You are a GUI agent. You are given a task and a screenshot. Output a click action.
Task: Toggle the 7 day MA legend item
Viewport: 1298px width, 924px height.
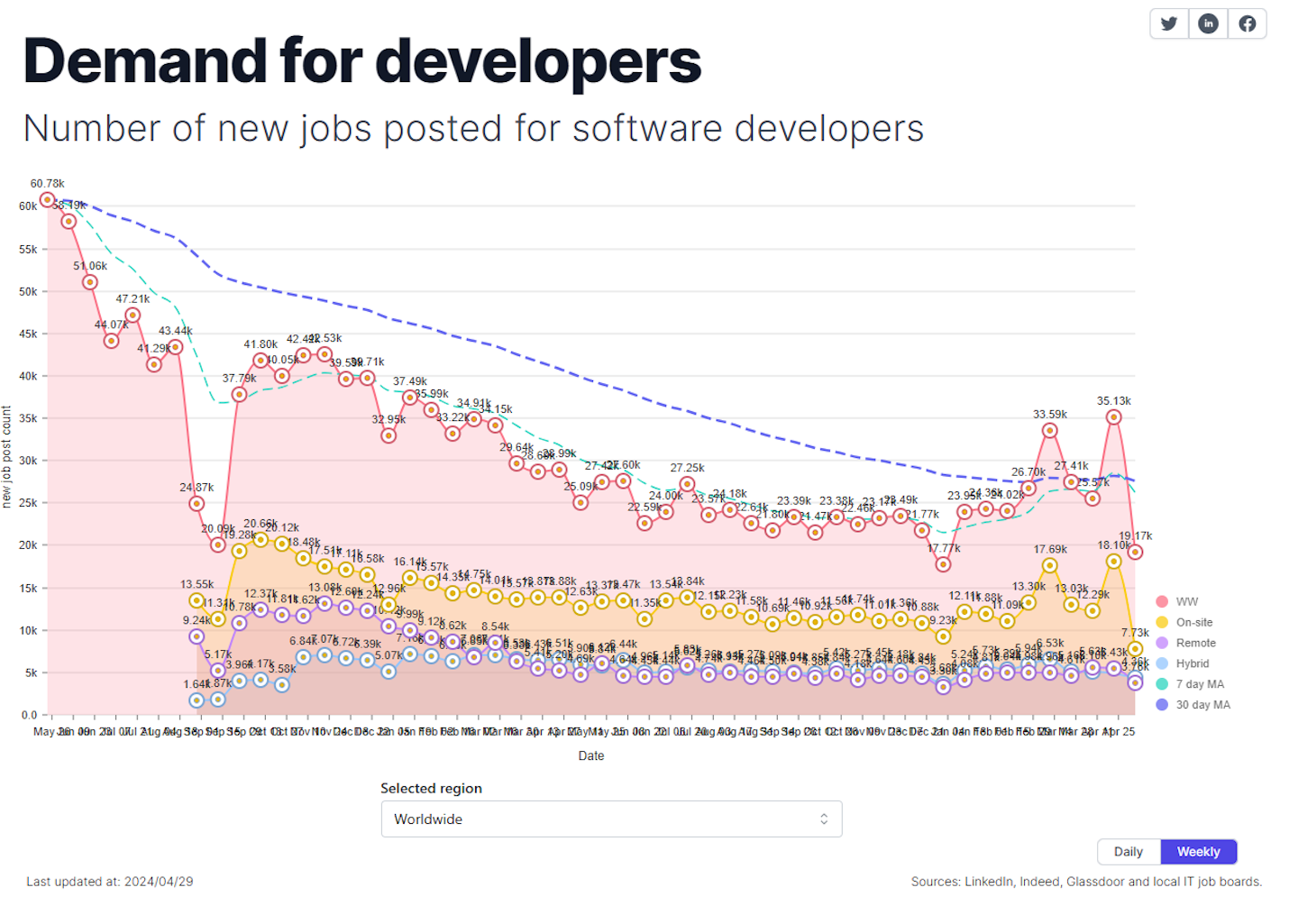(x=1199, y=684)
